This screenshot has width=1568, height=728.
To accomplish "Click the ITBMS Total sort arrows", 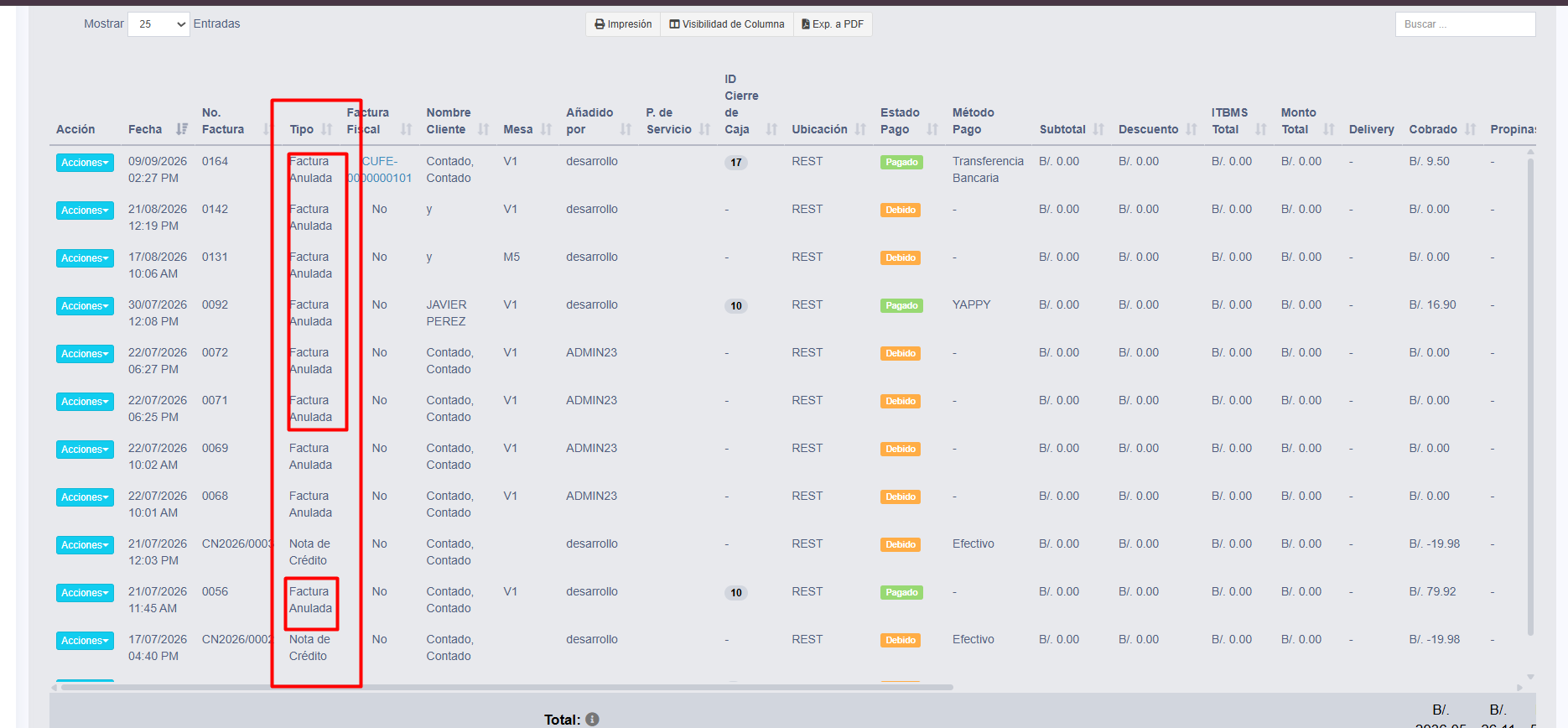I will [1261, 129].
